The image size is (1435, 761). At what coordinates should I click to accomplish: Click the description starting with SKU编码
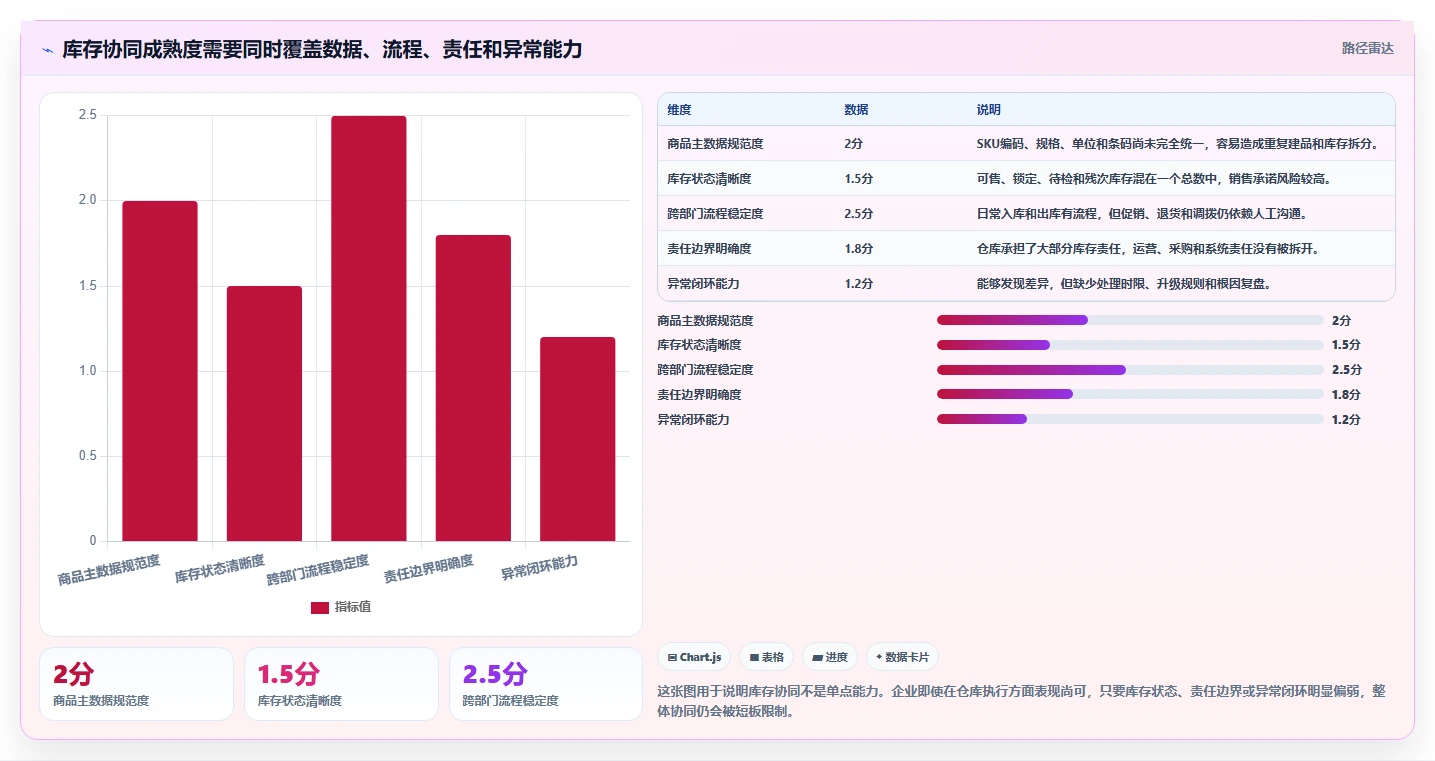1178,144
